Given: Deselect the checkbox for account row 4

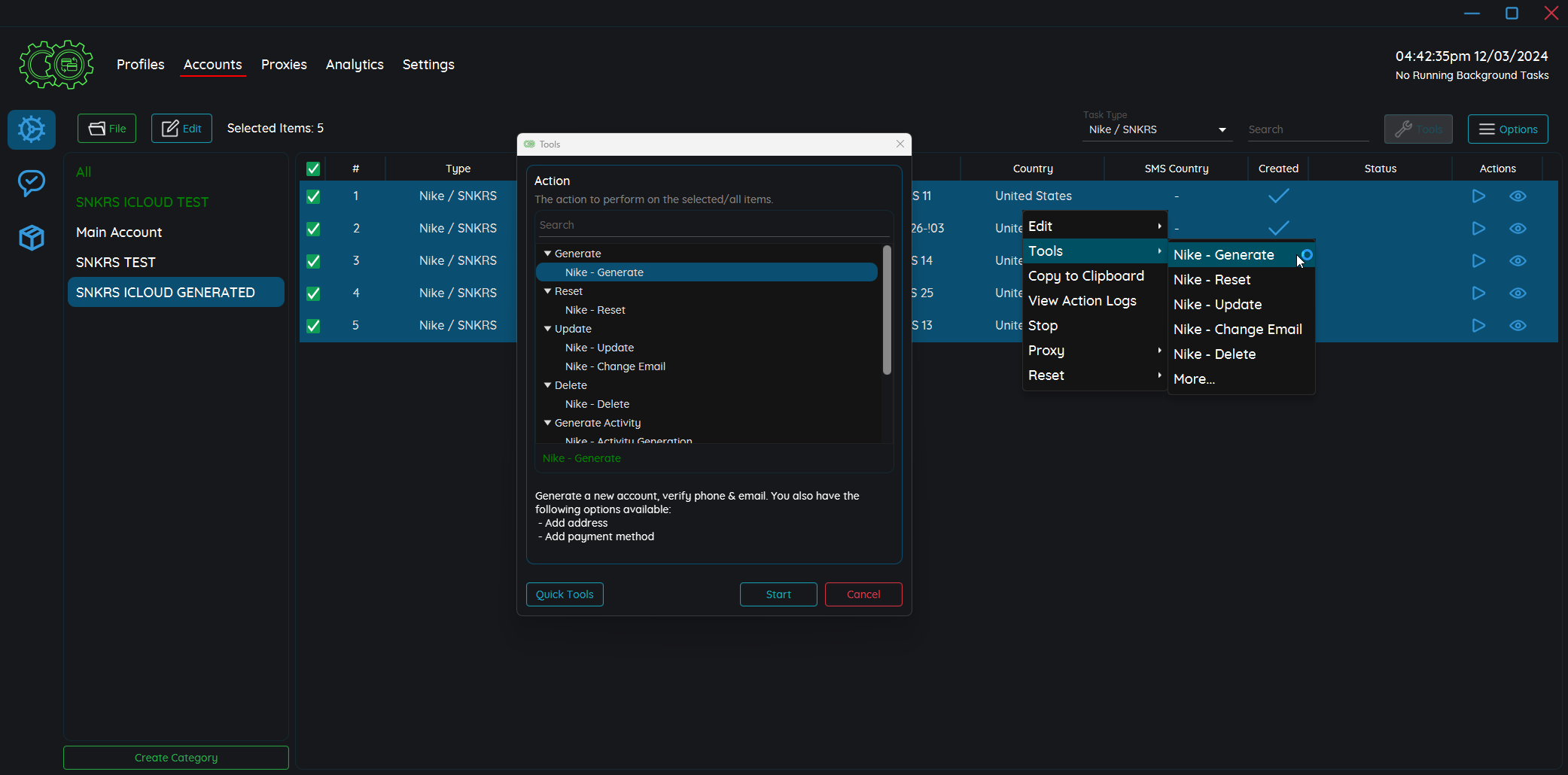Looking at the screenshot, I should [313, 293].
